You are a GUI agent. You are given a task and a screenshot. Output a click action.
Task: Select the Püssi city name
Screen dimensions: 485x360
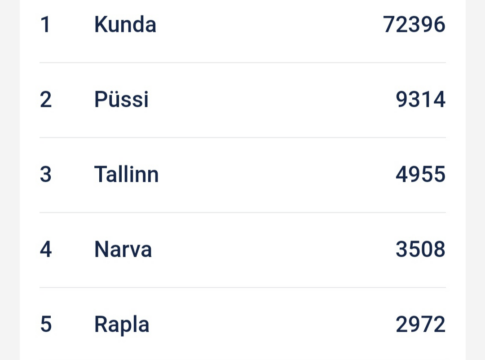(x=121, y=99)
